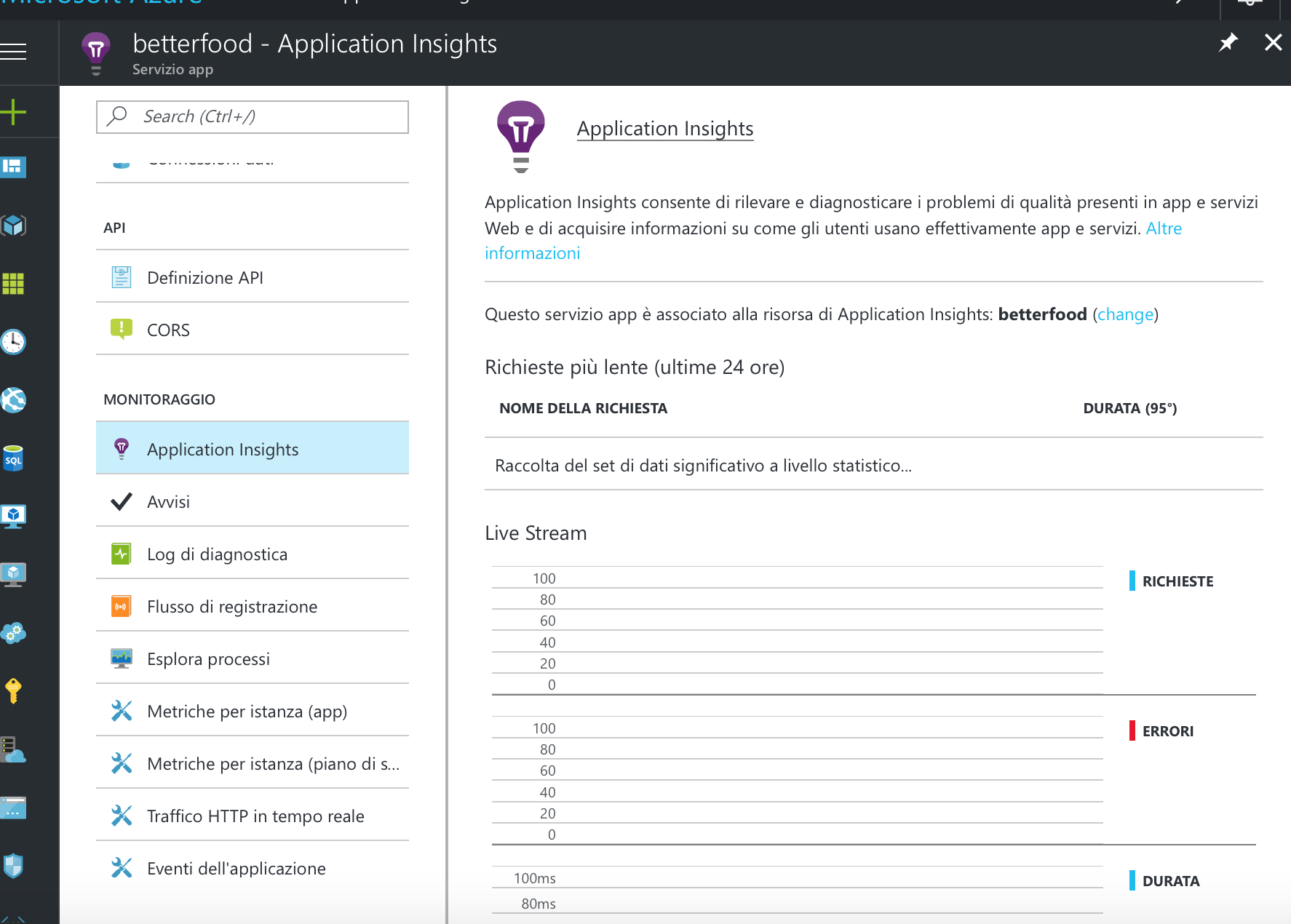The width and height of the screenshot is (1291, 924).
Task: Click the MONITORAGGIO section heading
Action: (x=159, y=399)
